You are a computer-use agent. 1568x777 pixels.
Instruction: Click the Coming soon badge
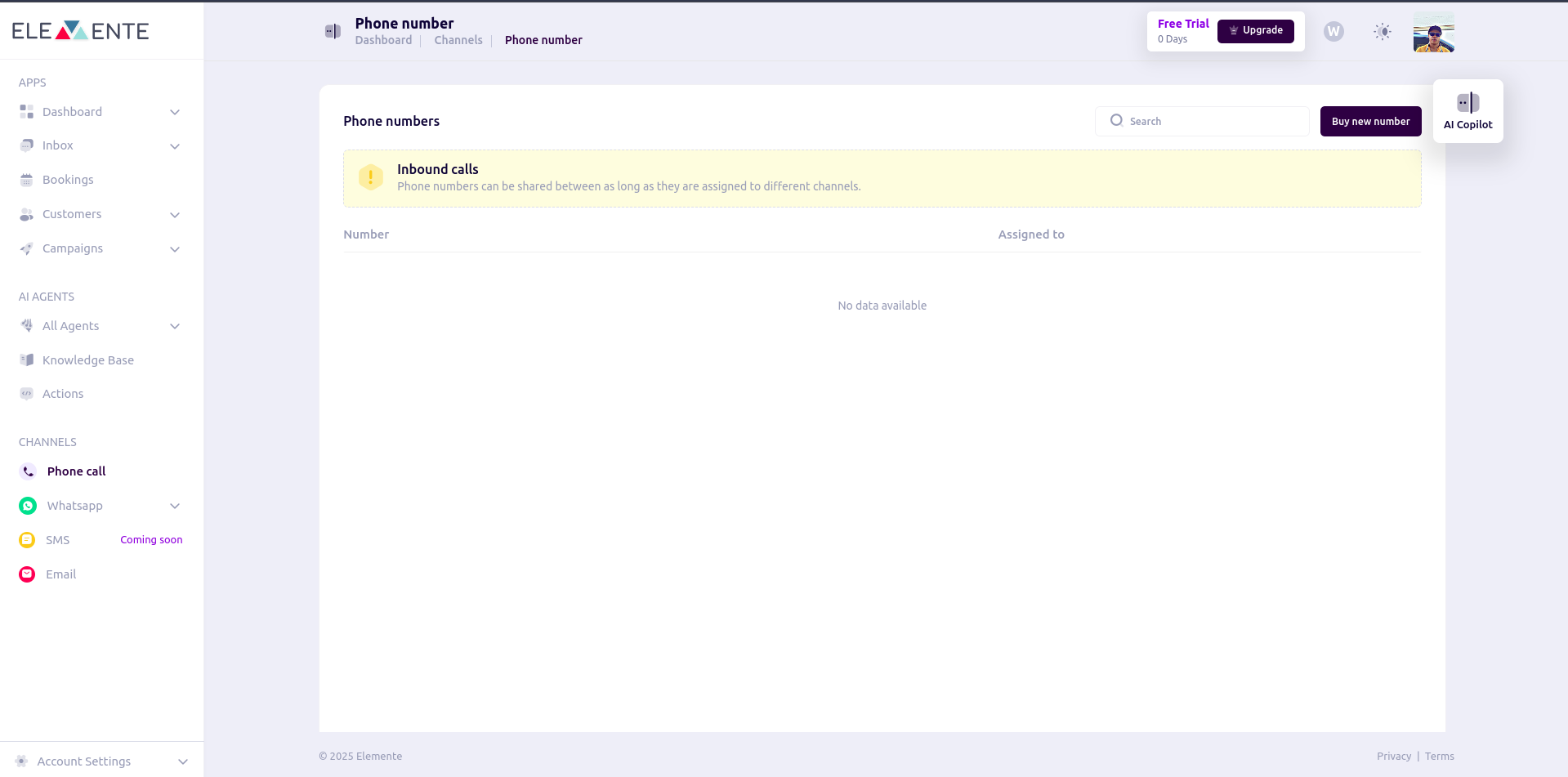tap(151, 540)
